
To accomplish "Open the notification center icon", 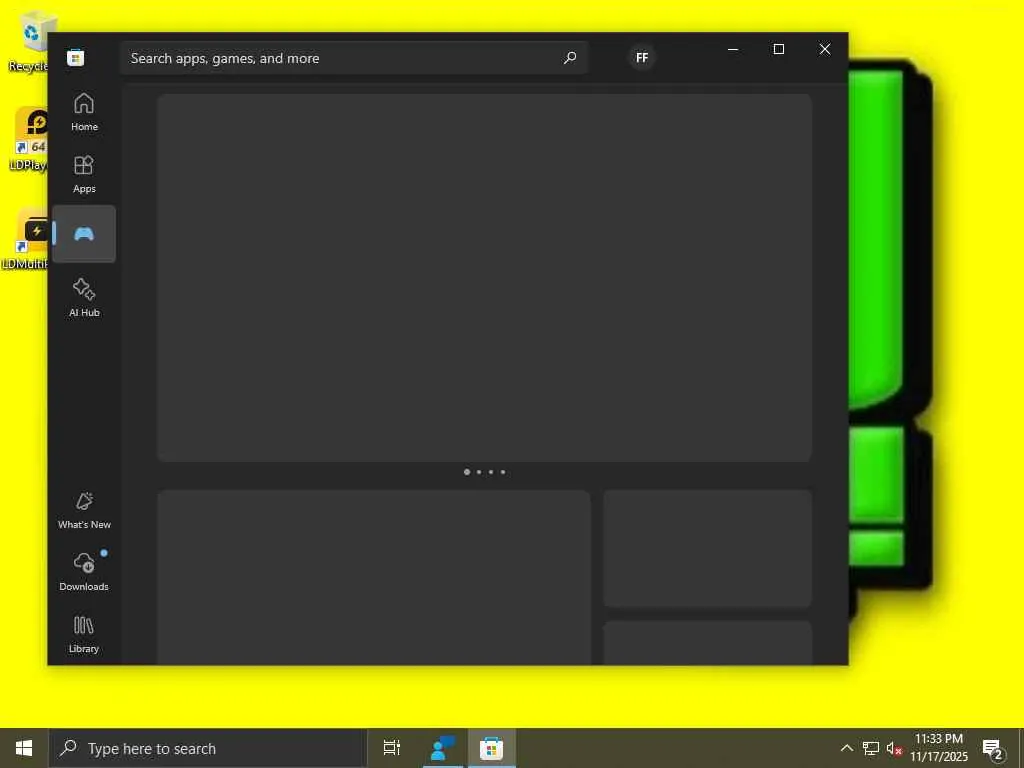I will coord(993,748).
